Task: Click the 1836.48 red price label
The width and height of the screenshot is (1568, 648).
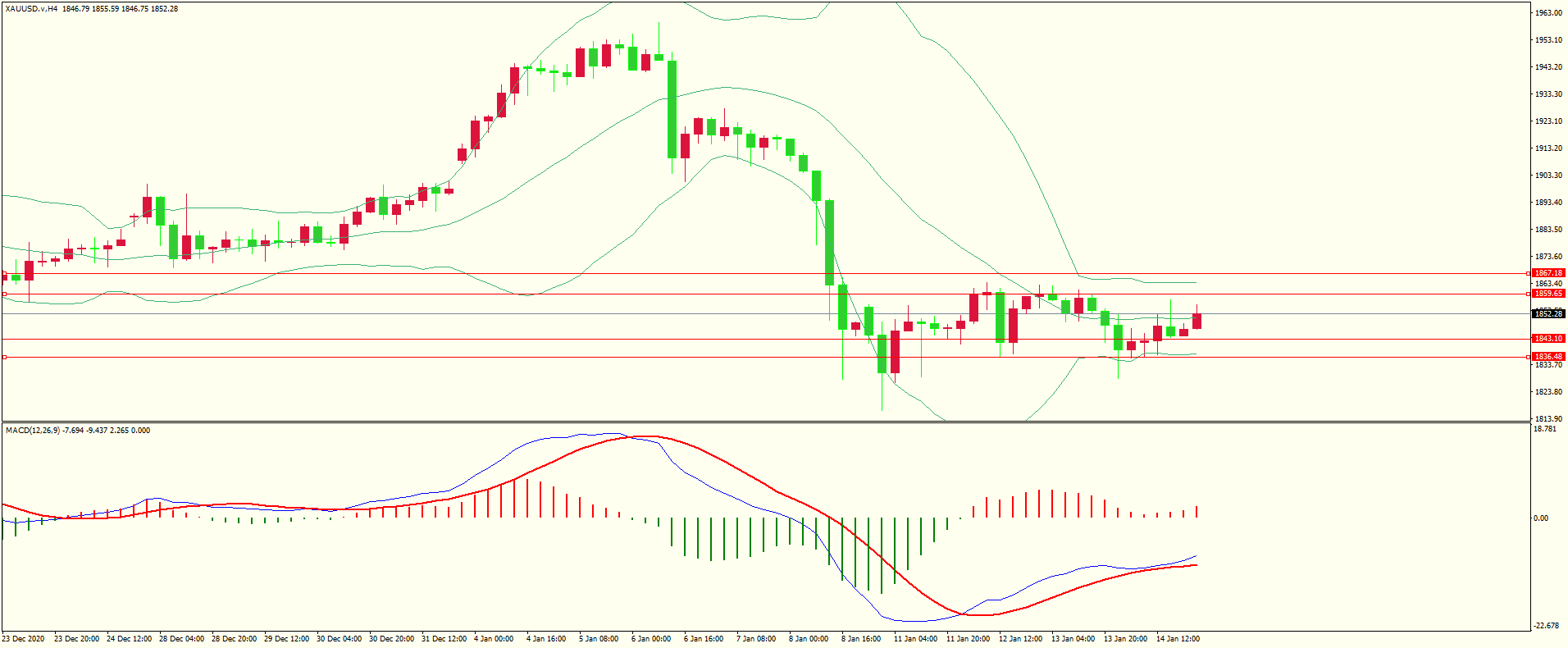Action: point(1548,357)
